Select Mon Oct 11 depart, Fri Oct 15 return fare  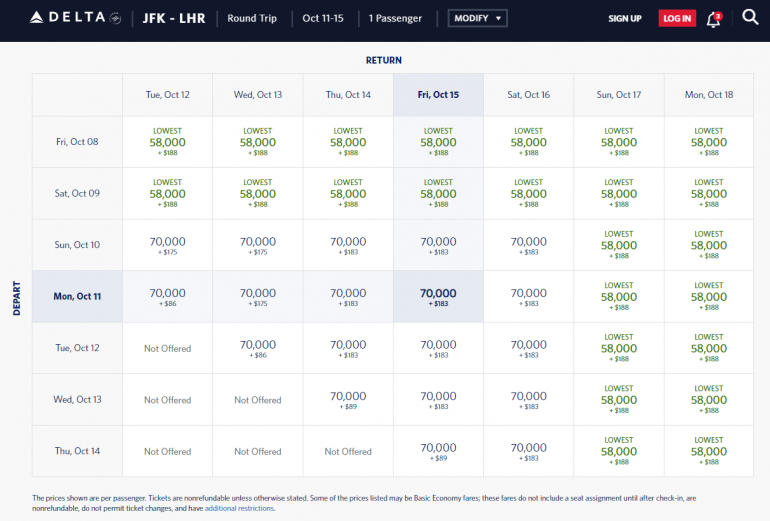[x=438, y=296]
